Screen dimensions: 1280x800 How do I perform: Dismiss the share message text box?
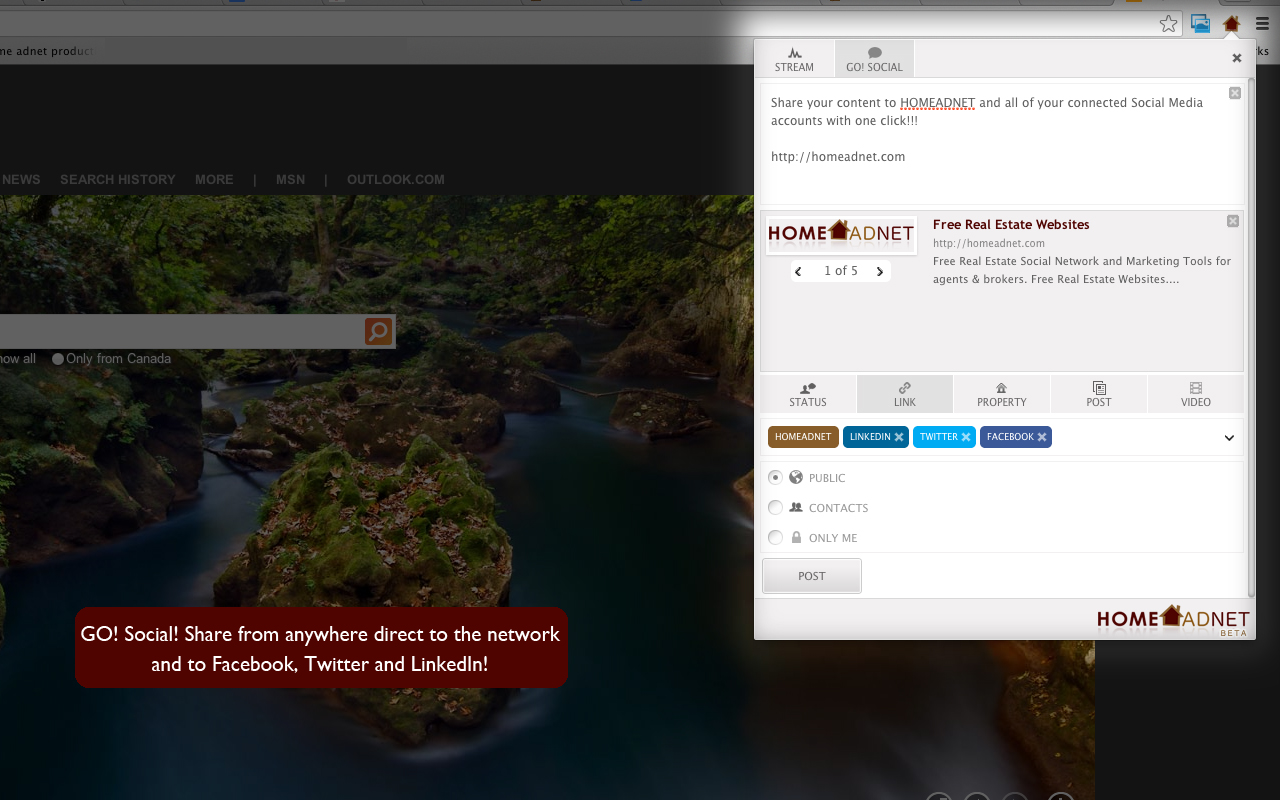(1235, 93)
